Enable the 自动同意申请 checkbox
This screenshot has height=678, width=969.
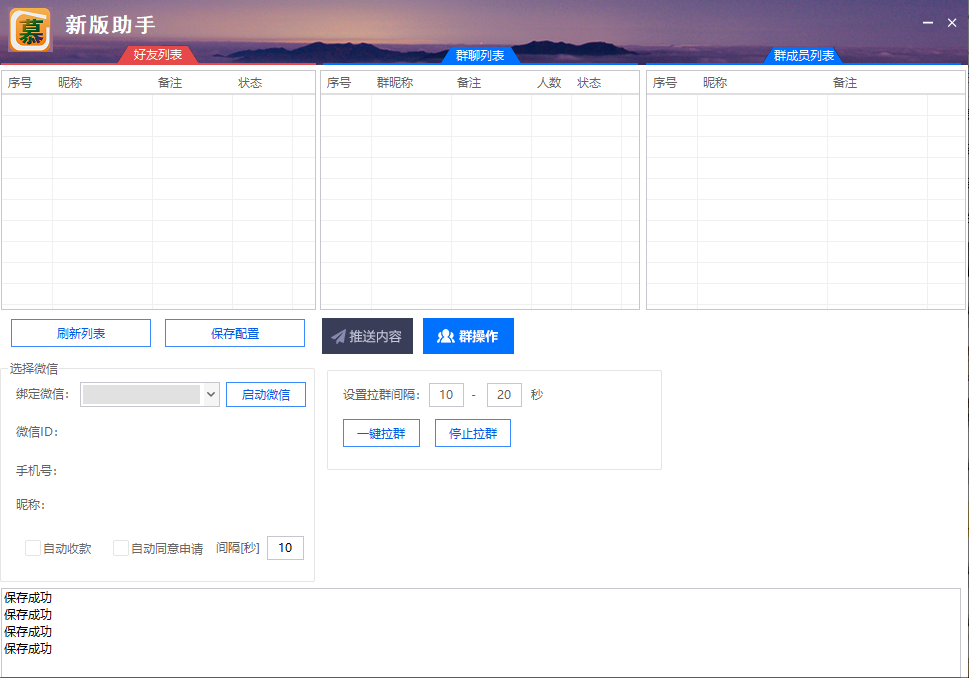pos(121,548)
